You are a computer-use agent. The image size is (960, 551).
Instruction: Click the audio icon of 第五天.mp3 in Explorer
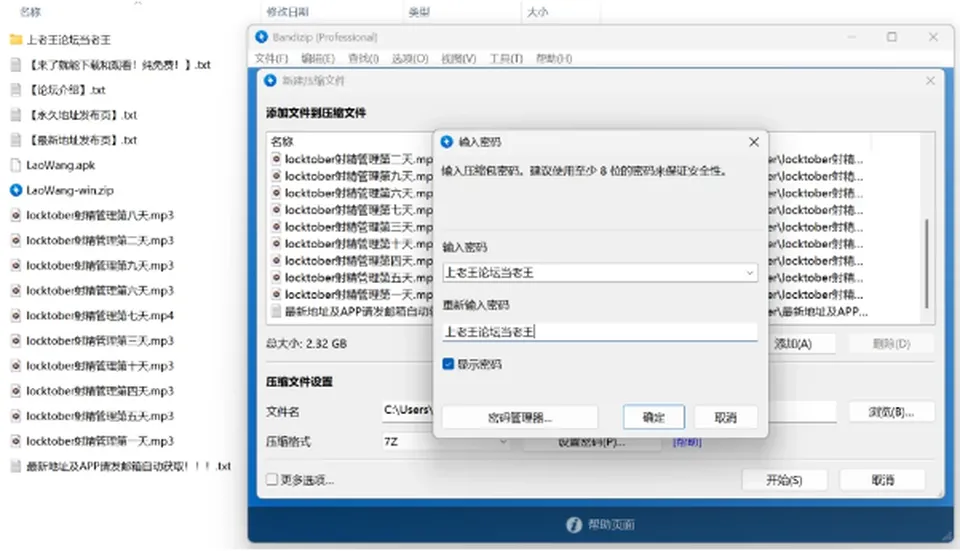(16, 416)
